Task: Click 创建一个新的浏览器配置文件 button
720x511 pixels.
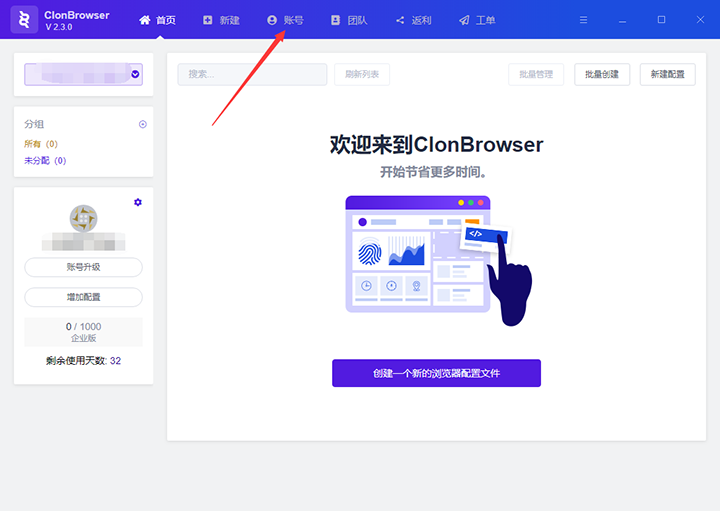Action: tap(436, 373)
